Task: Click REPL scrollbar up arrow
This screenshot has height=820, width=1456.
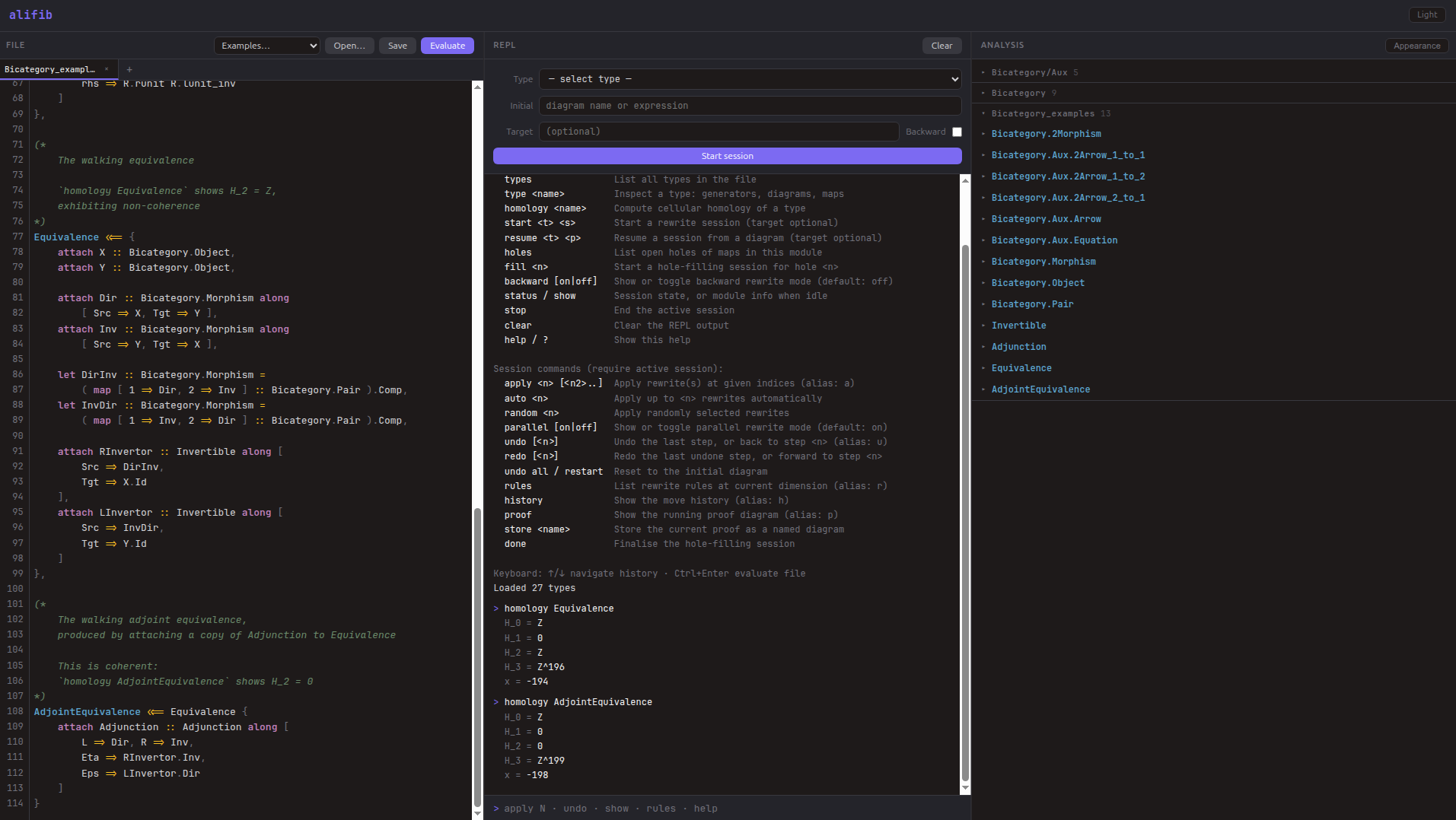Action: point(965,180)
